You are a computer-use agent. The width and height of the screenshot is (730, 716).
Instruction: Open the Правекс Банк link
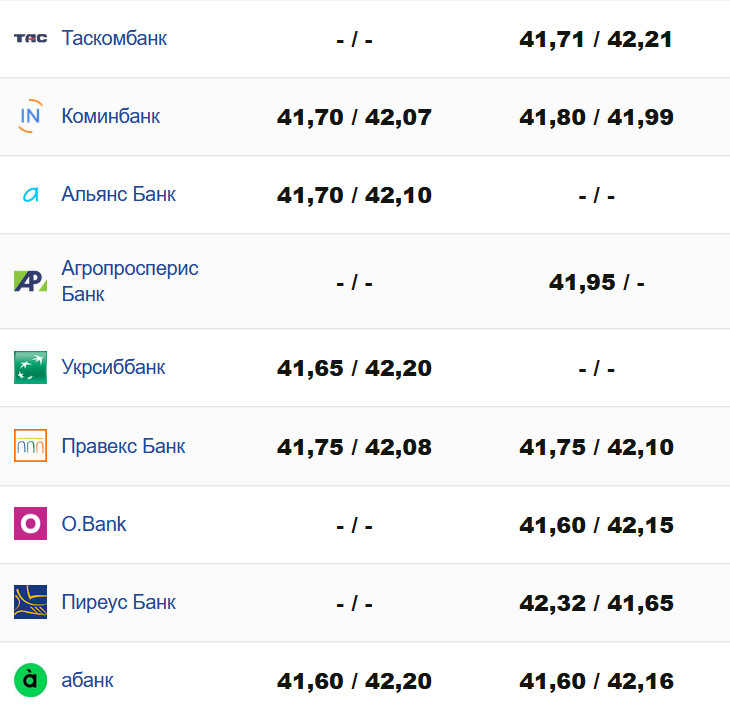(123, 446)
